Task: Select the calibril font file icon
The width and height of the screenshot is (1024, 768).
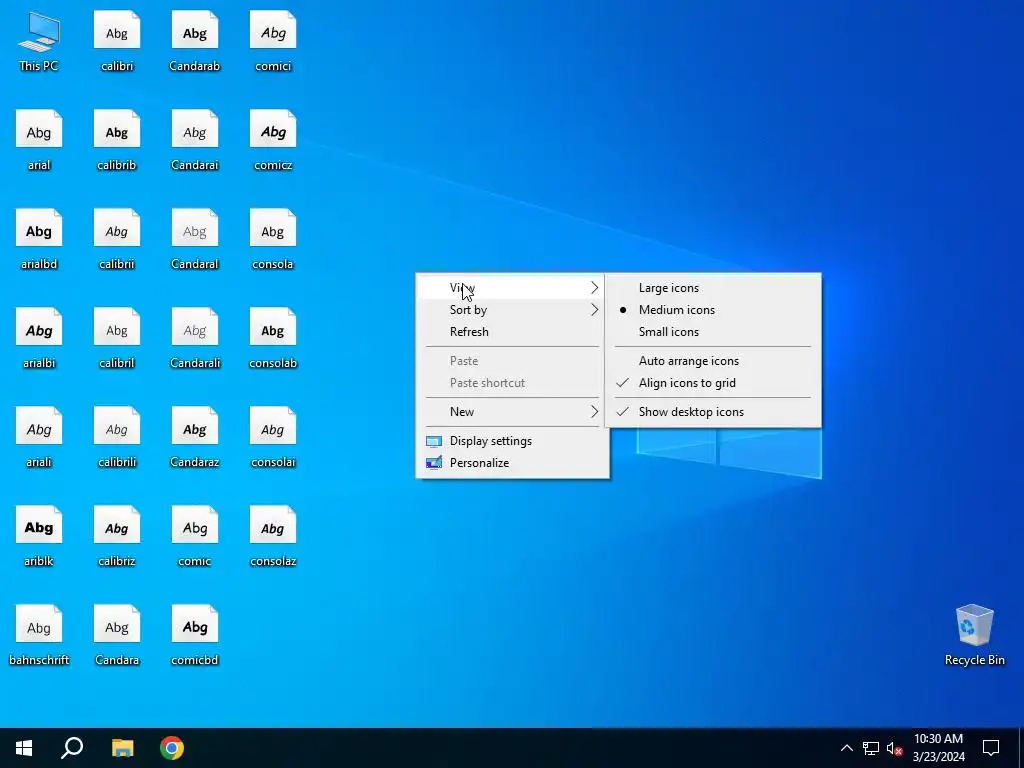Action: [117, 338]
